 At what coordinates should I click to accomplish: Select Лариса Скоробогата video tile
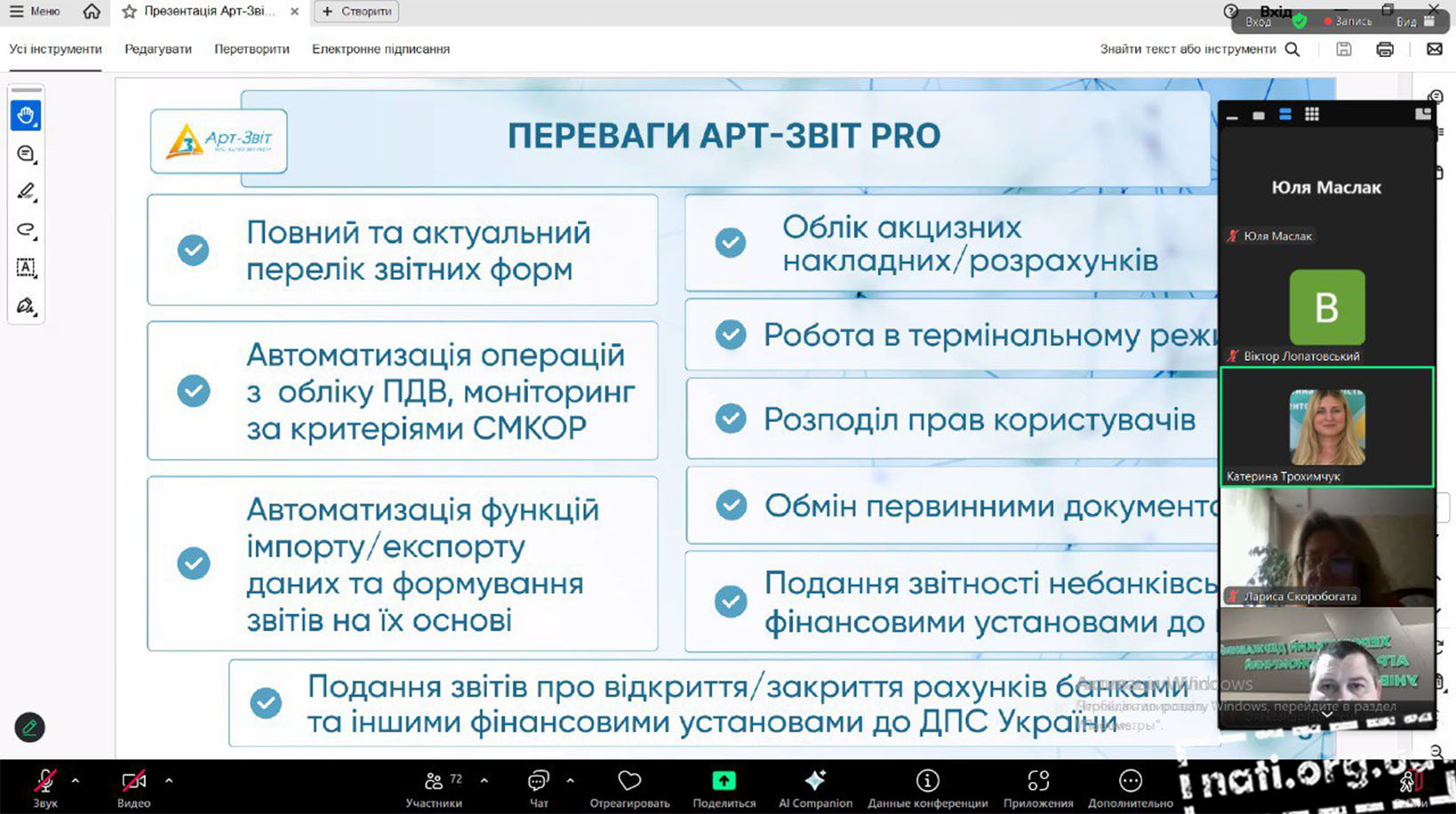[x=1326, y=547]
